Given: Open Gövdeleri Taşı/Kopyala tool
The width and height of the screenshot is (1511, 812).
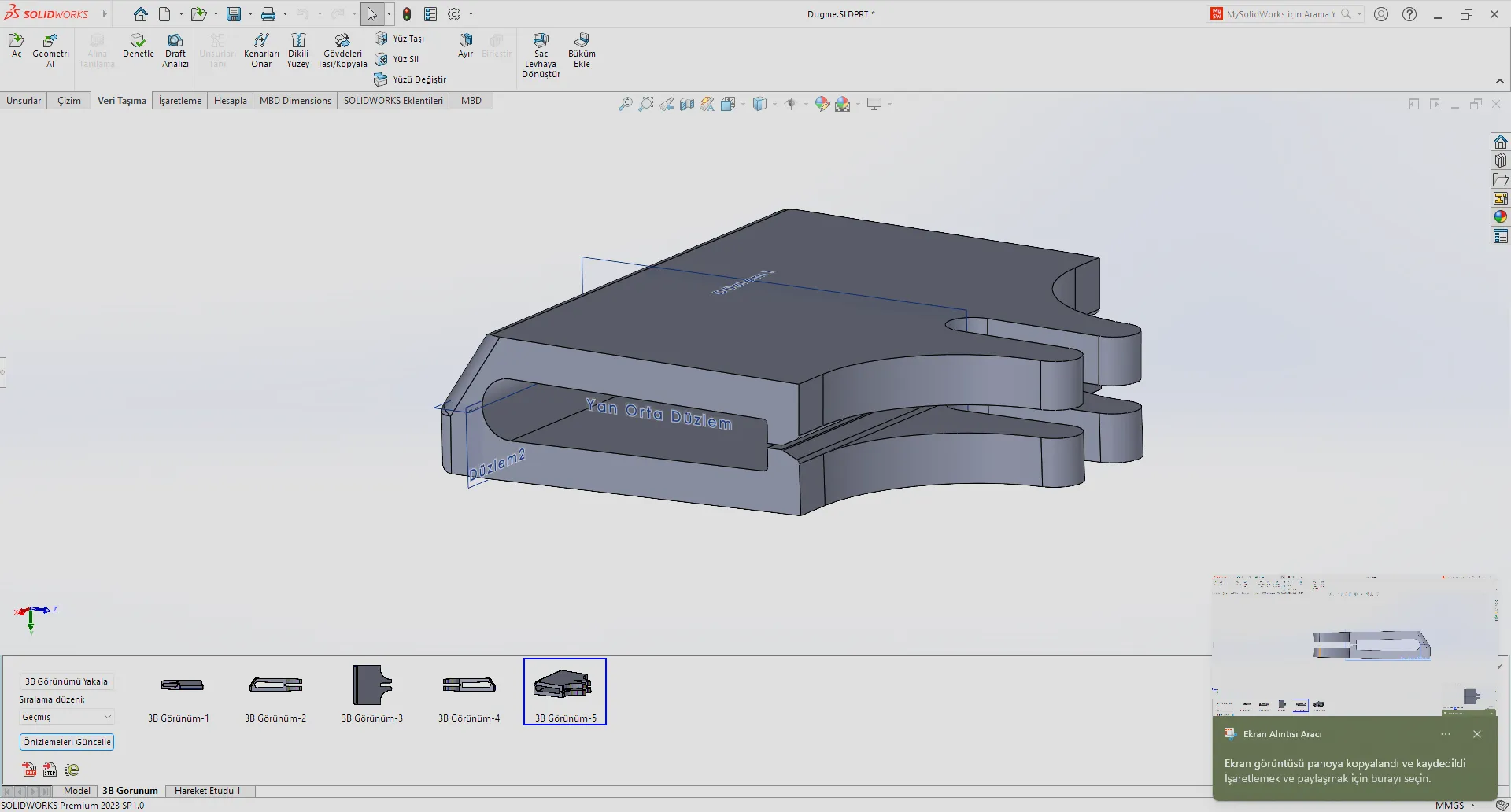Looking at the screenshot, I should (x=342, y=50).
